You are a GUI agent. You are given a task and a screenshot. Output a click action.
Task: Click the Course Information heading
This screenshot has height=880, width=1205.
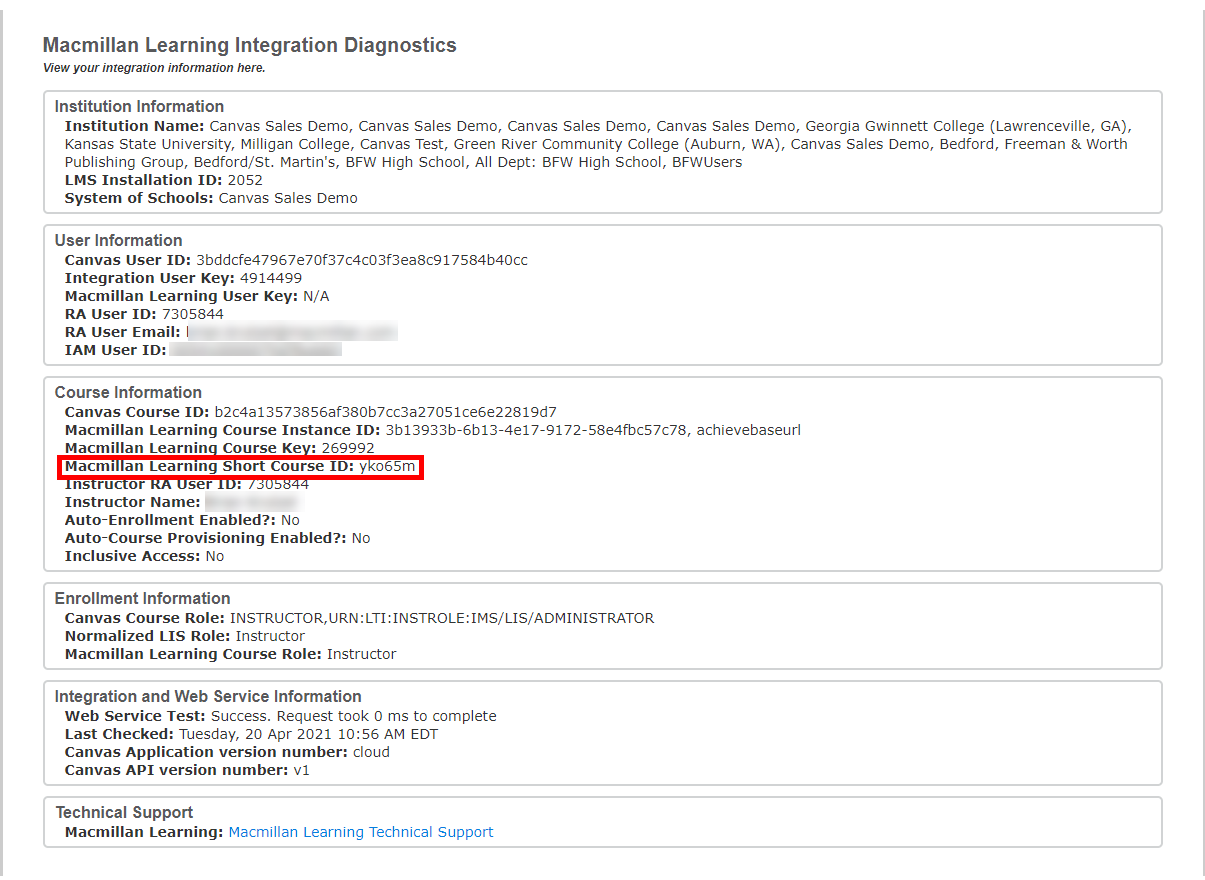[x=127, y=392]
